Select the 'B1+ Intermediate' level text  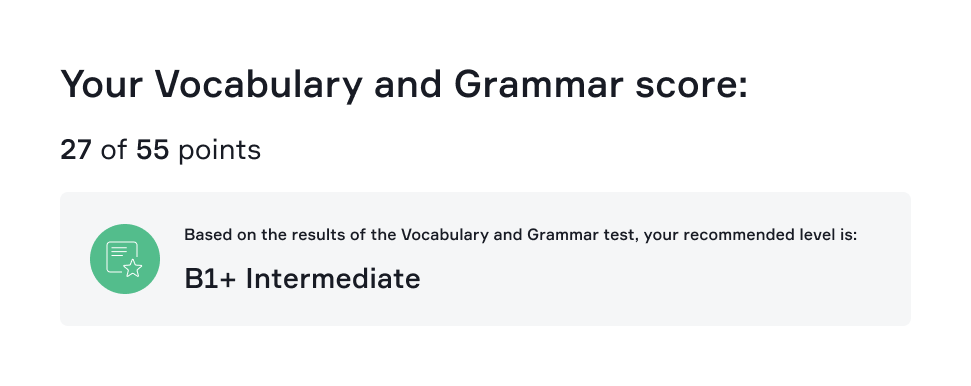pyautogui.click(x=302, y=278)
